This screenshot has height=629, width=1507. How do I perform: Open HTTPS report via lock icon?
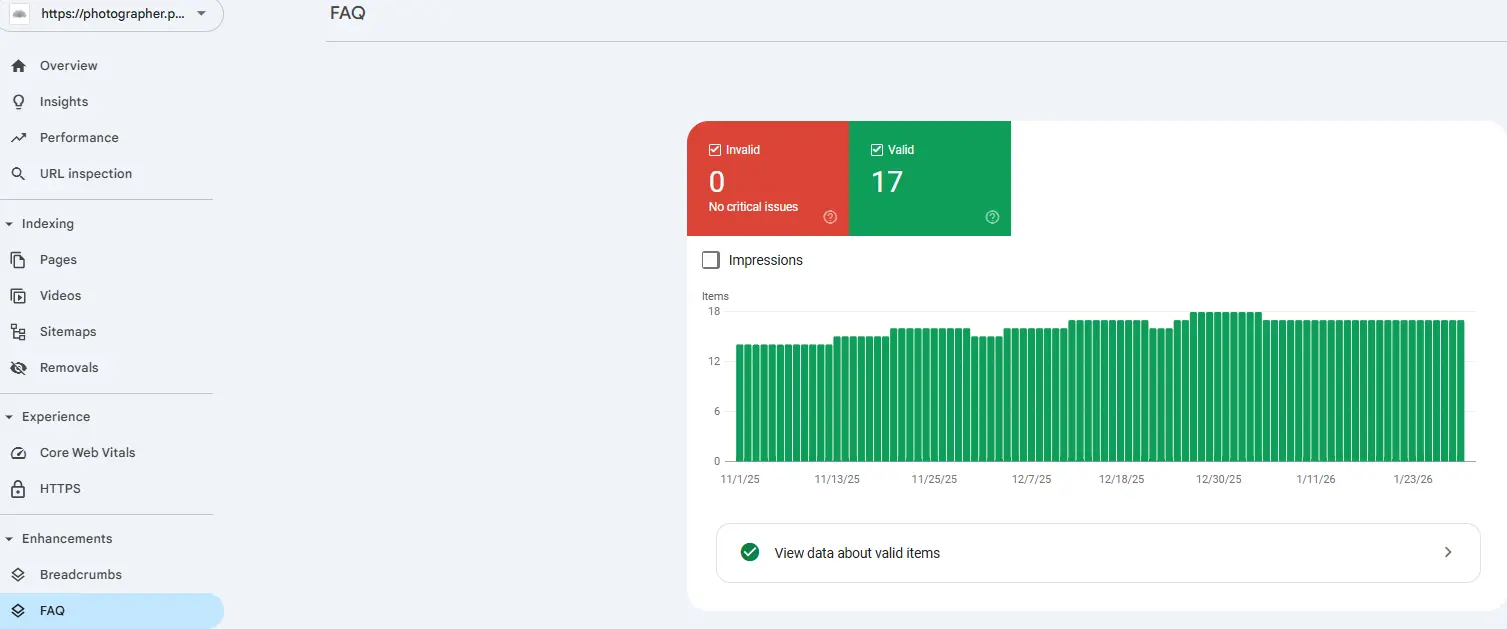point(20,488)
